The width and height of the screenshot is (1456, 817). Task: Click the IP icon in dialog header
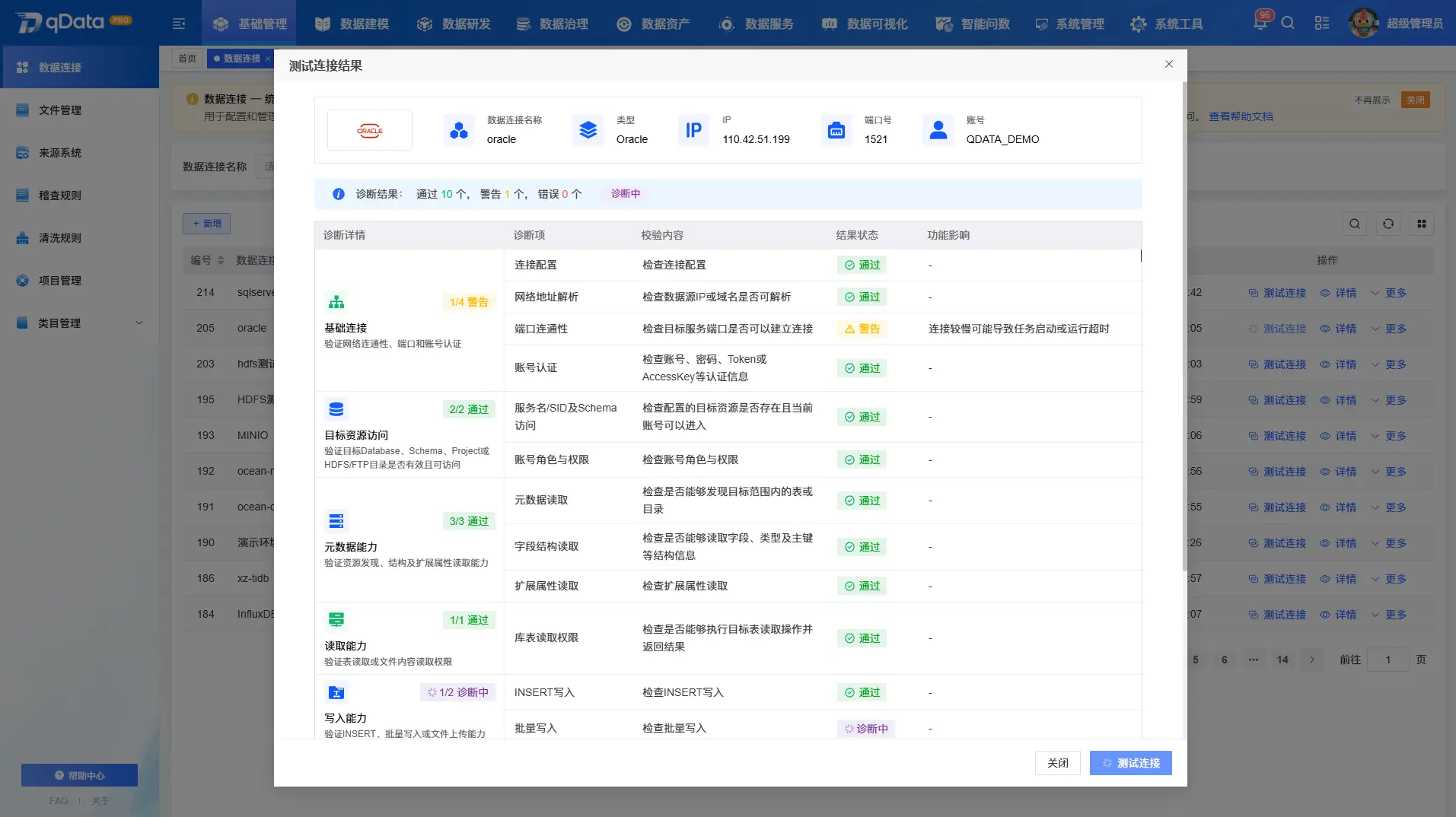tap(693, 130)
